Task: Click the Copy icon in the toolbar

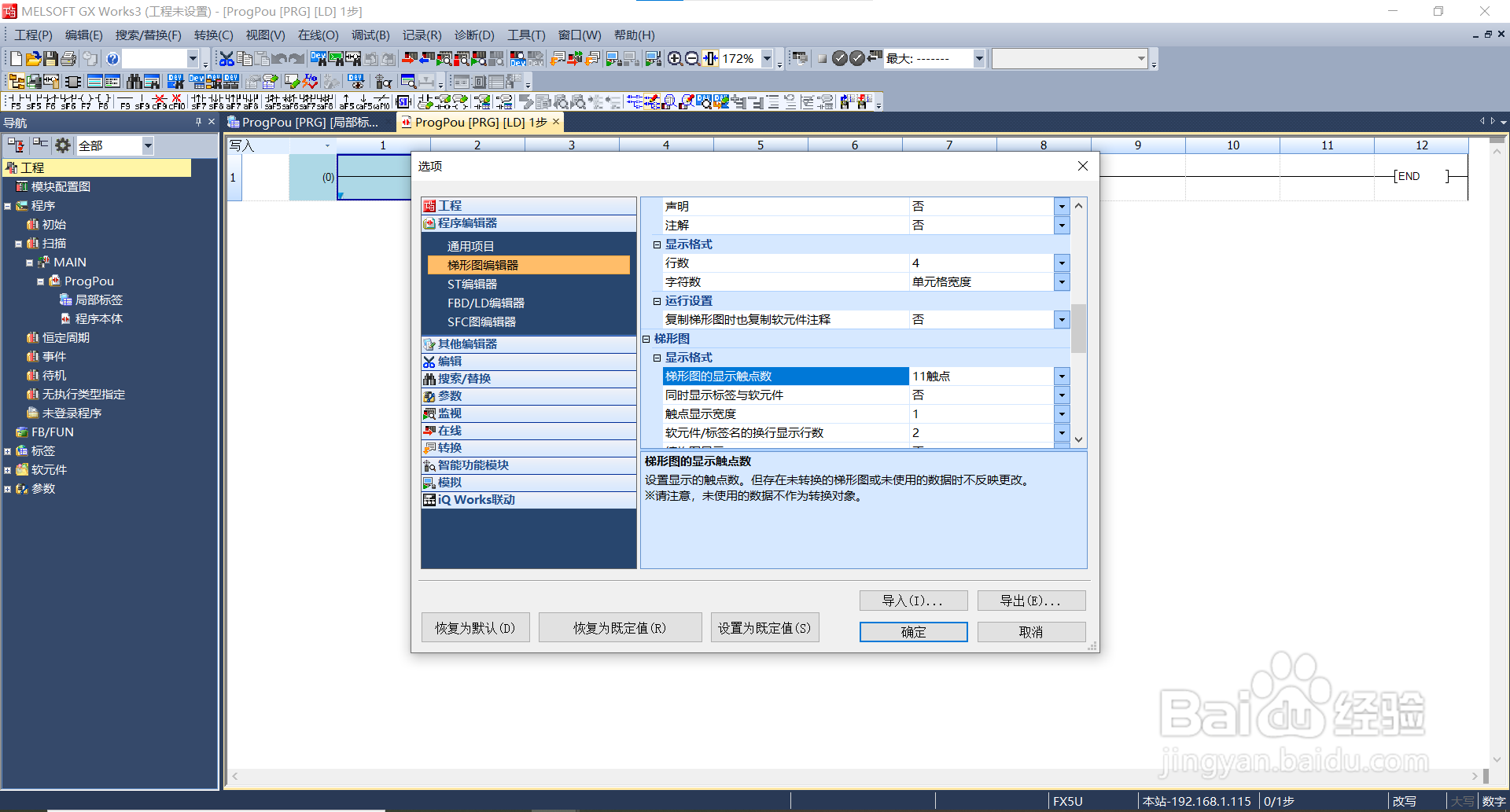Action: tap(245, 59)
